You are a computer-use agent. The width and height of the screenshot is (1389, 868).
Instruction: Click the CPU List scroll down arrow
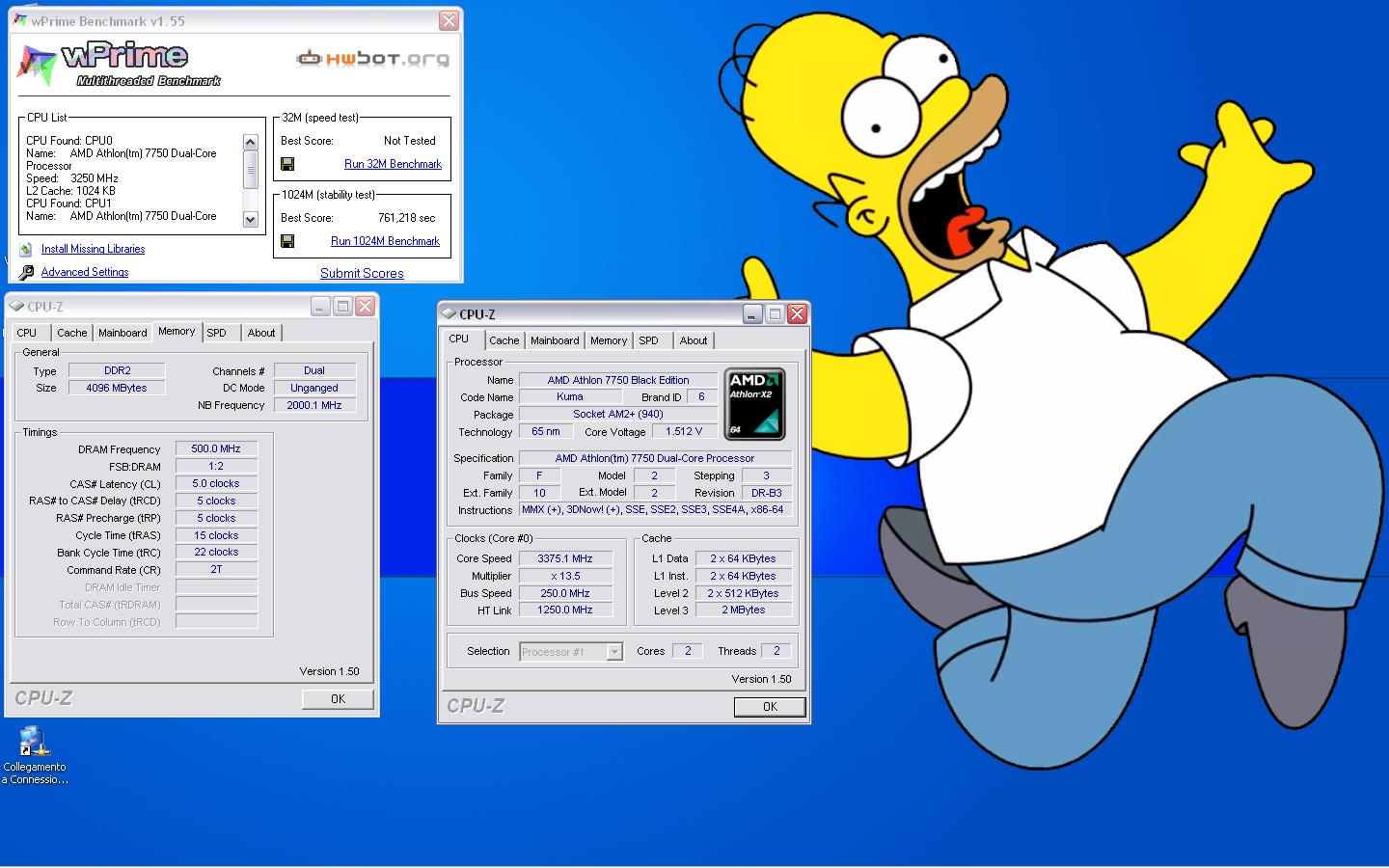(x=251, y=219)
